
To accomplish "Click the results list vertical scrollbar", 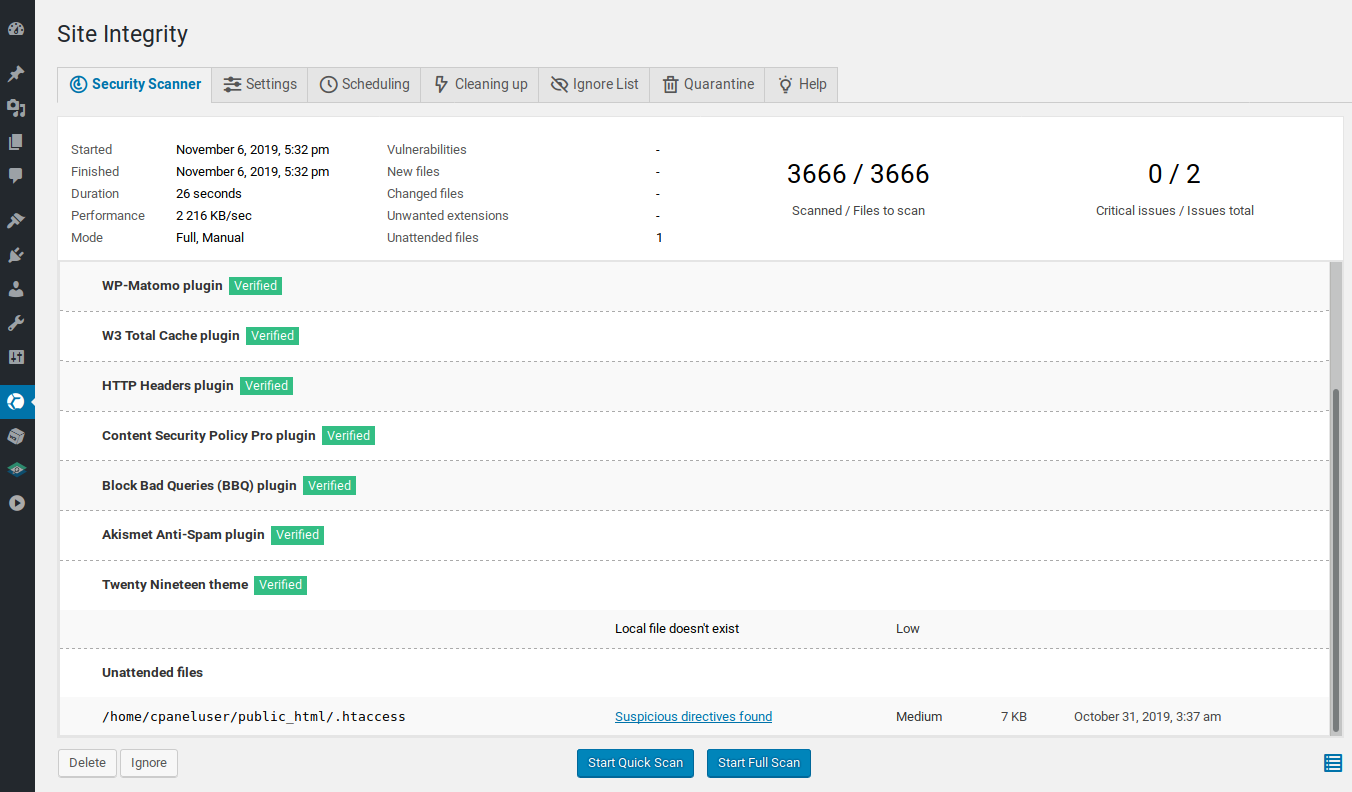I will point(1335,560).
